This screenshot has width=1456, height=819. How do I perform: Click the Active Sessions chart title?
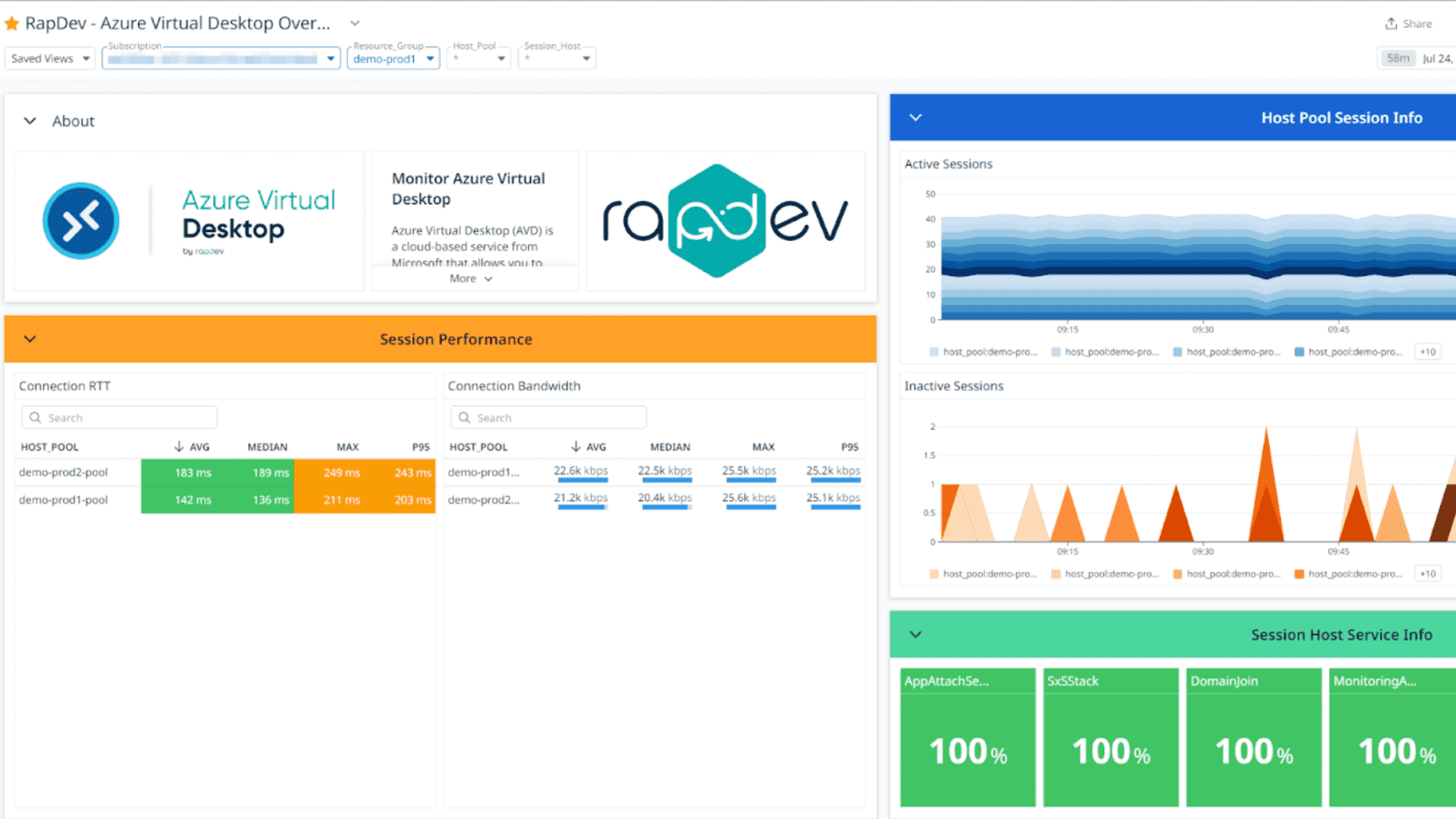pyautogui.click(x=948, y=164)
